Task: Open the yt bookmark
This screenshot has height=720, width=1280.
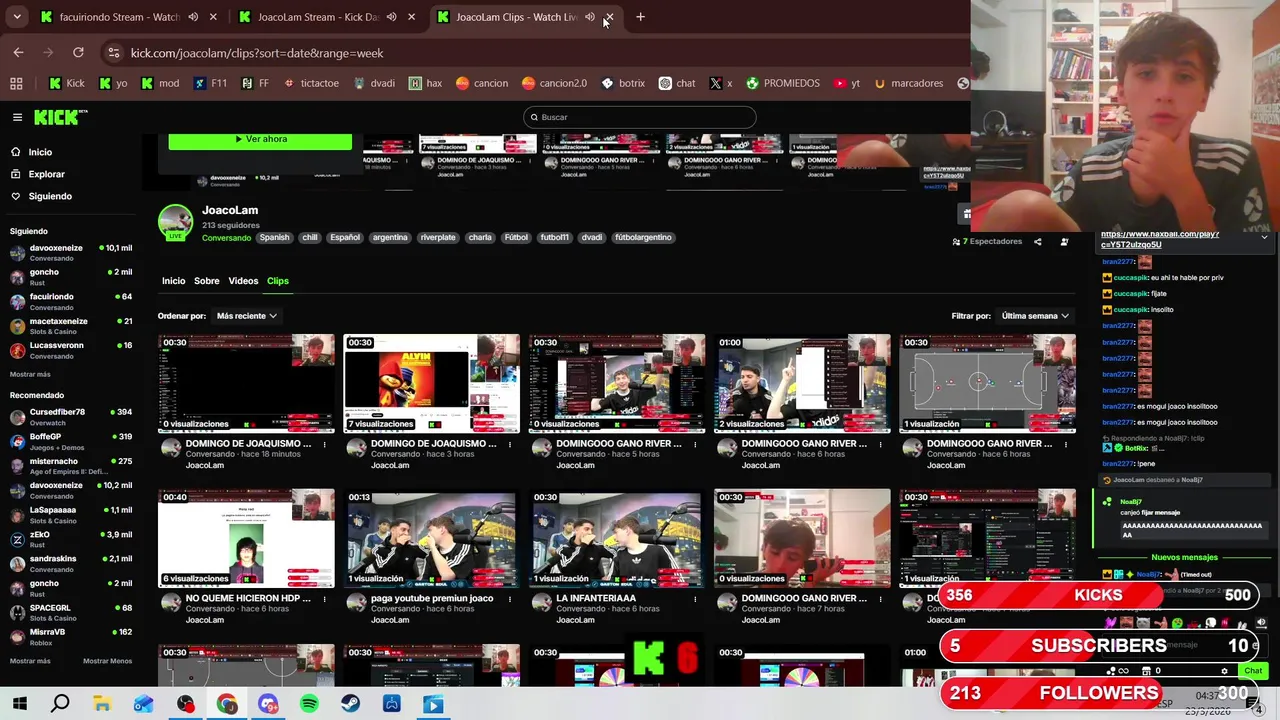Action: (847, 83)
